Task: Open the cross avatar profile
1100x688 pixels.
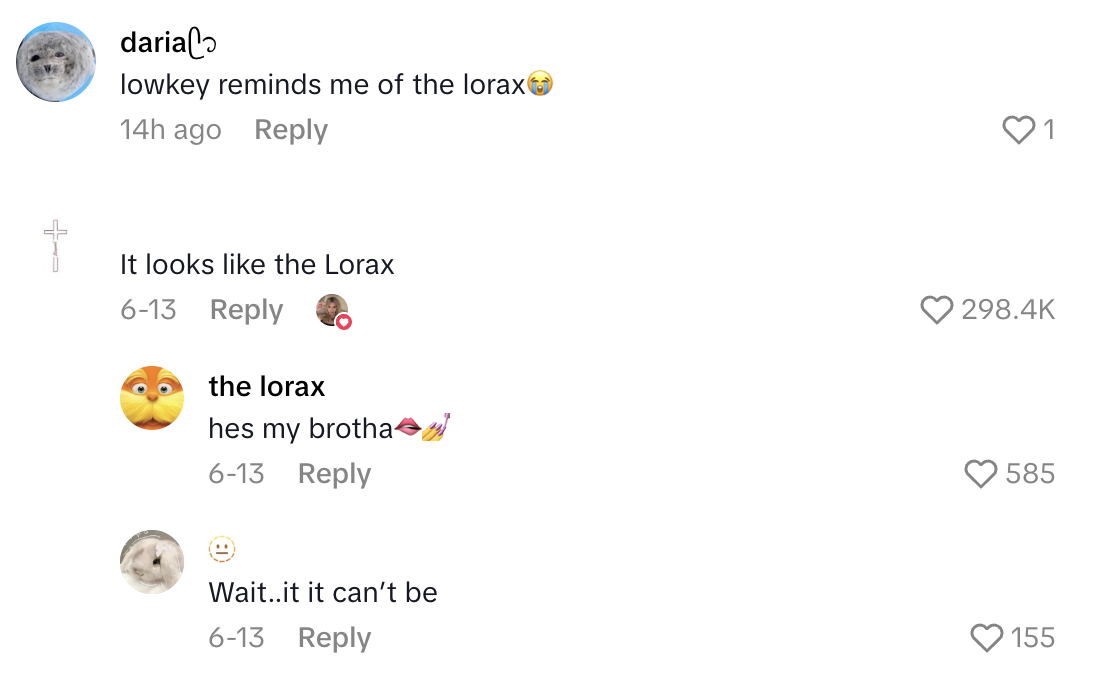Action: [55, 246]
